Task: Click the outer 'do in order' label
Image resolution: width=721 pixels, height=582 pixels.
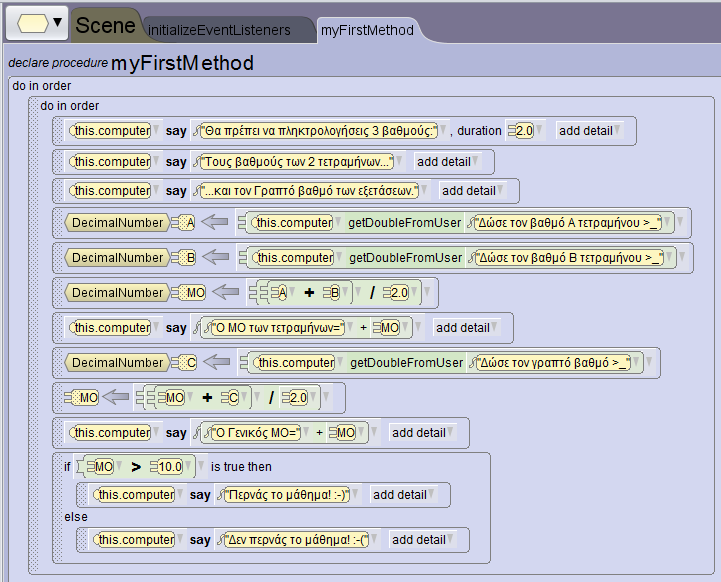Action: 42,86
